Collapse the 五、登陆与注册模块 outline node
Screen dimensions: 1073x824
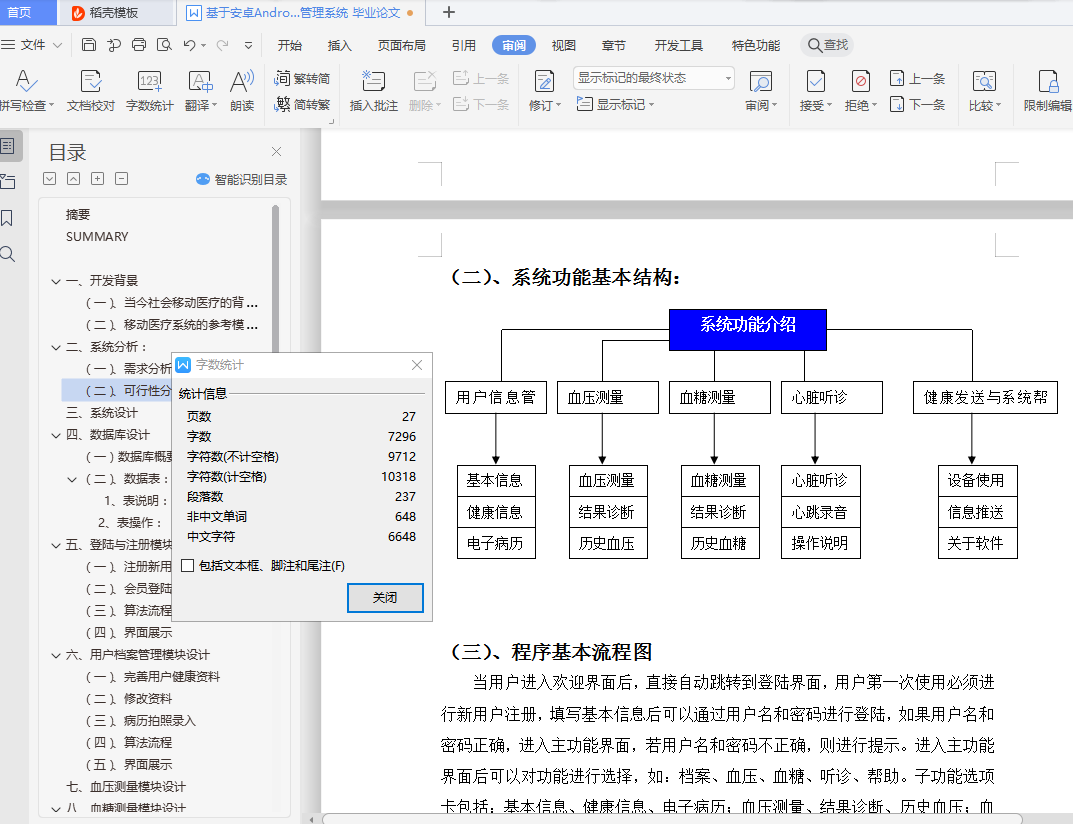(x=56, y=545)
